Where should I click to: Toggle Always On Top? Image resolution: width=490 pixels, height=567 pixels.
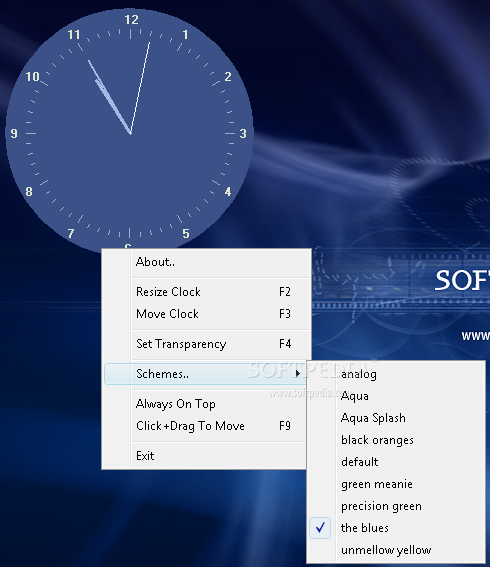tap(206, 404)
